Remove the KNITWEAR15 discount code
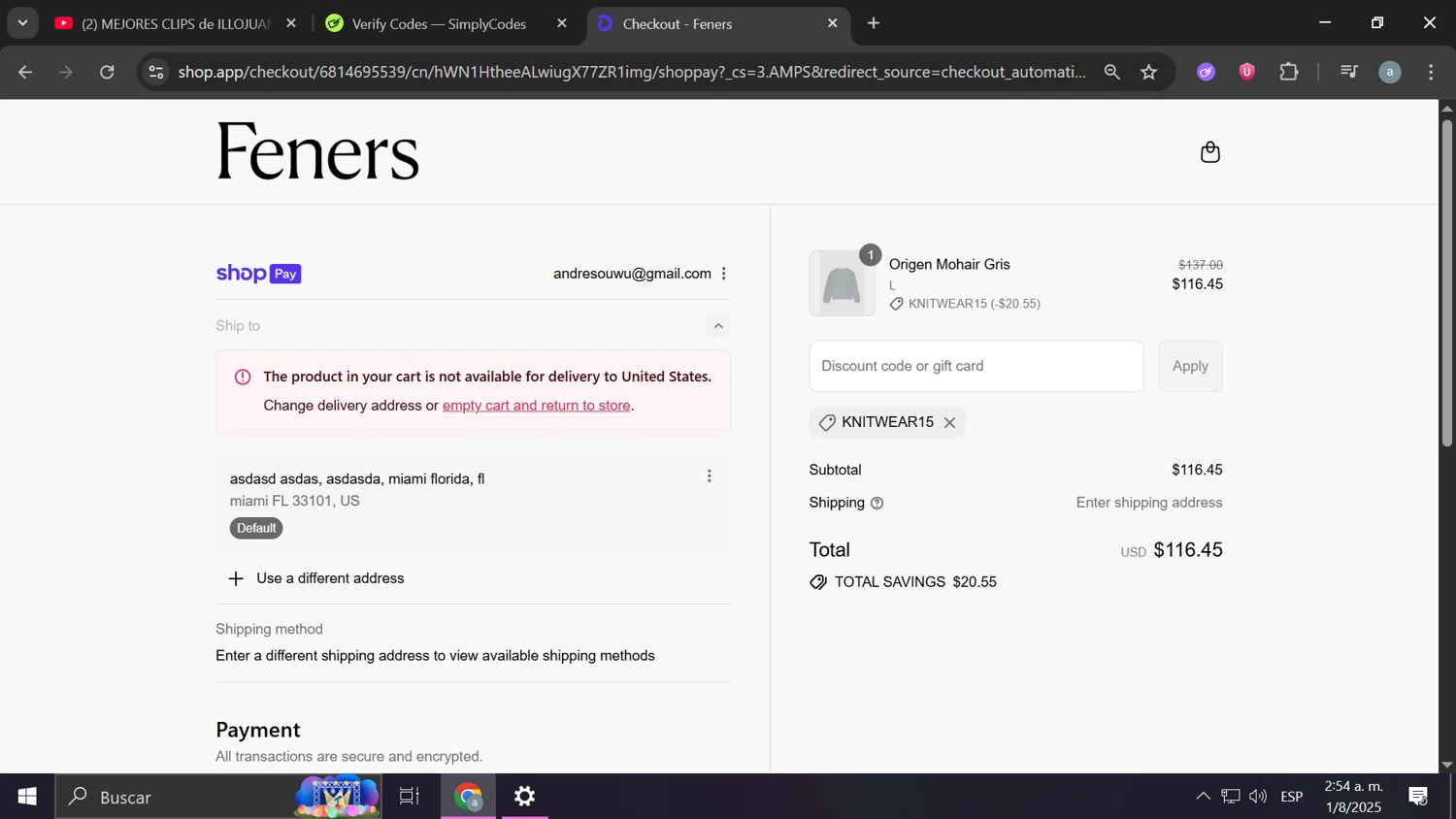 tap(949, 423)
